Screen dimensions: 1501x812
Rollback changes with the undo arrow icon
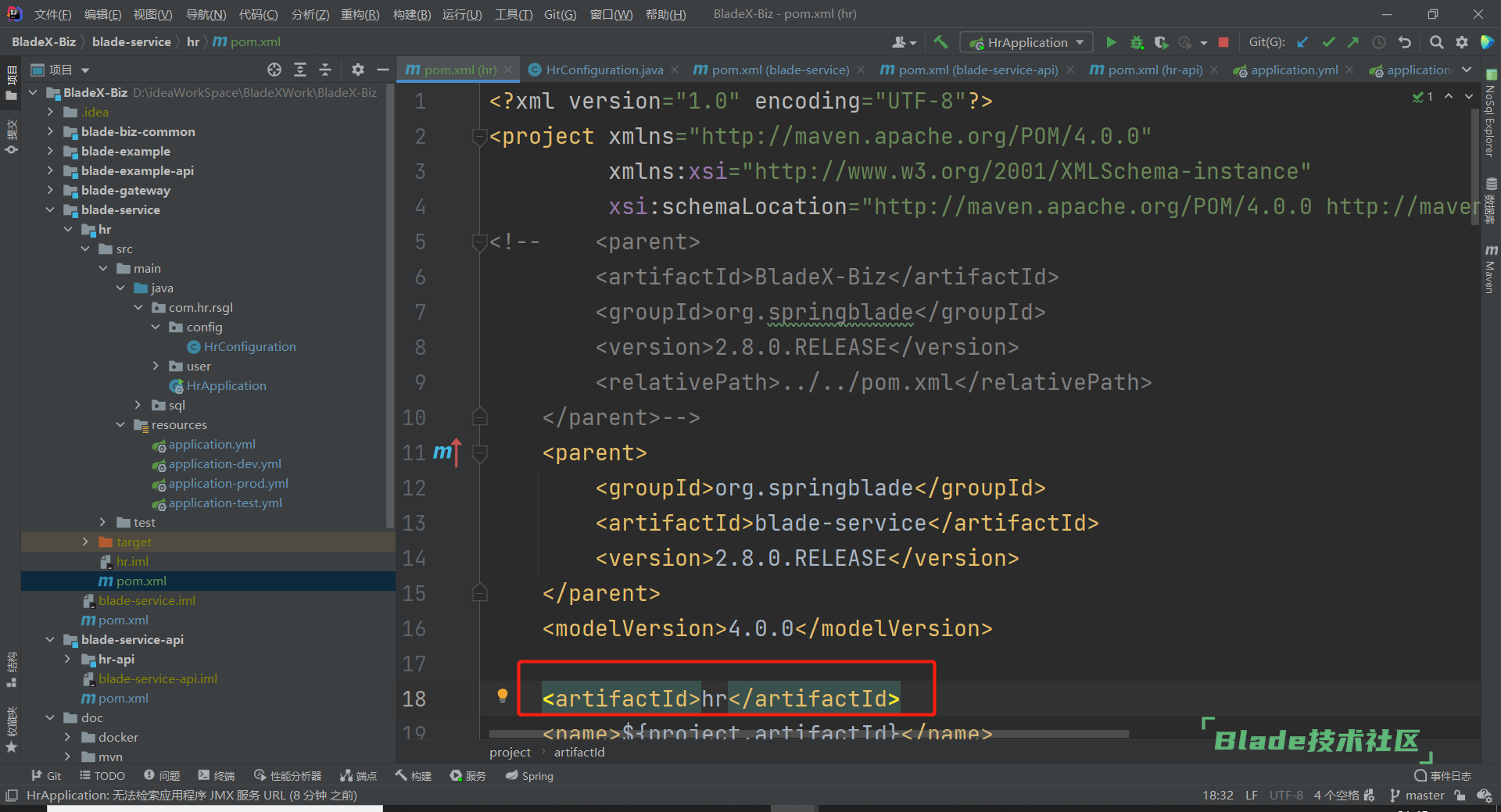[1405, 42]
